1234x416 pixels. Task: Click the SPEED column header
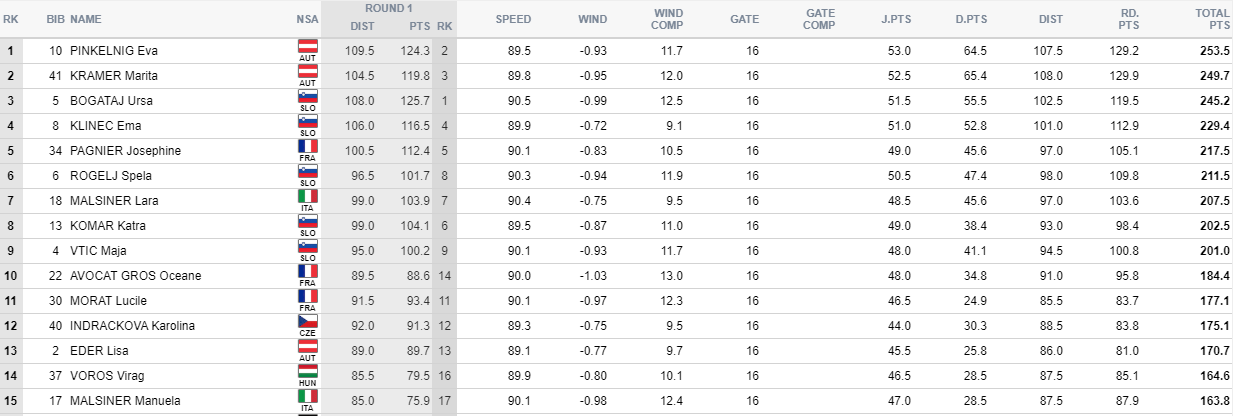(x=513, y=19)
